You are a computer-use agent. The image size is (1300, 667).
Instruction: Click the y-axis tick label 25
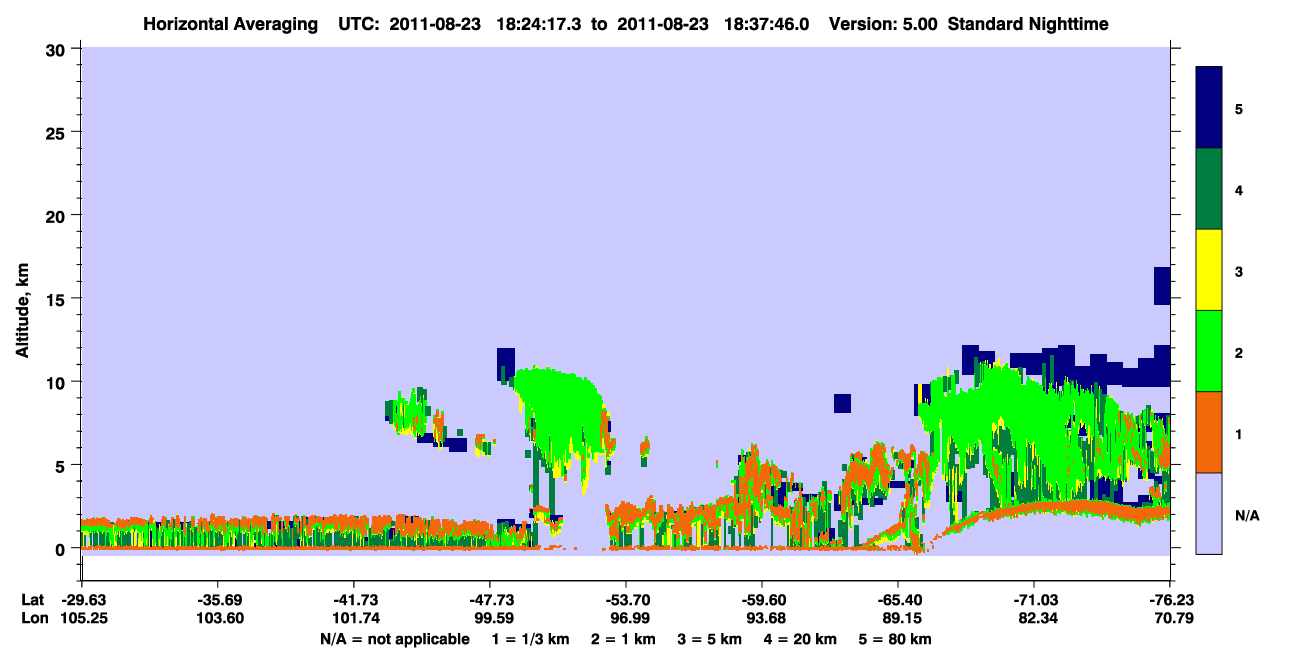click(56, 132)
